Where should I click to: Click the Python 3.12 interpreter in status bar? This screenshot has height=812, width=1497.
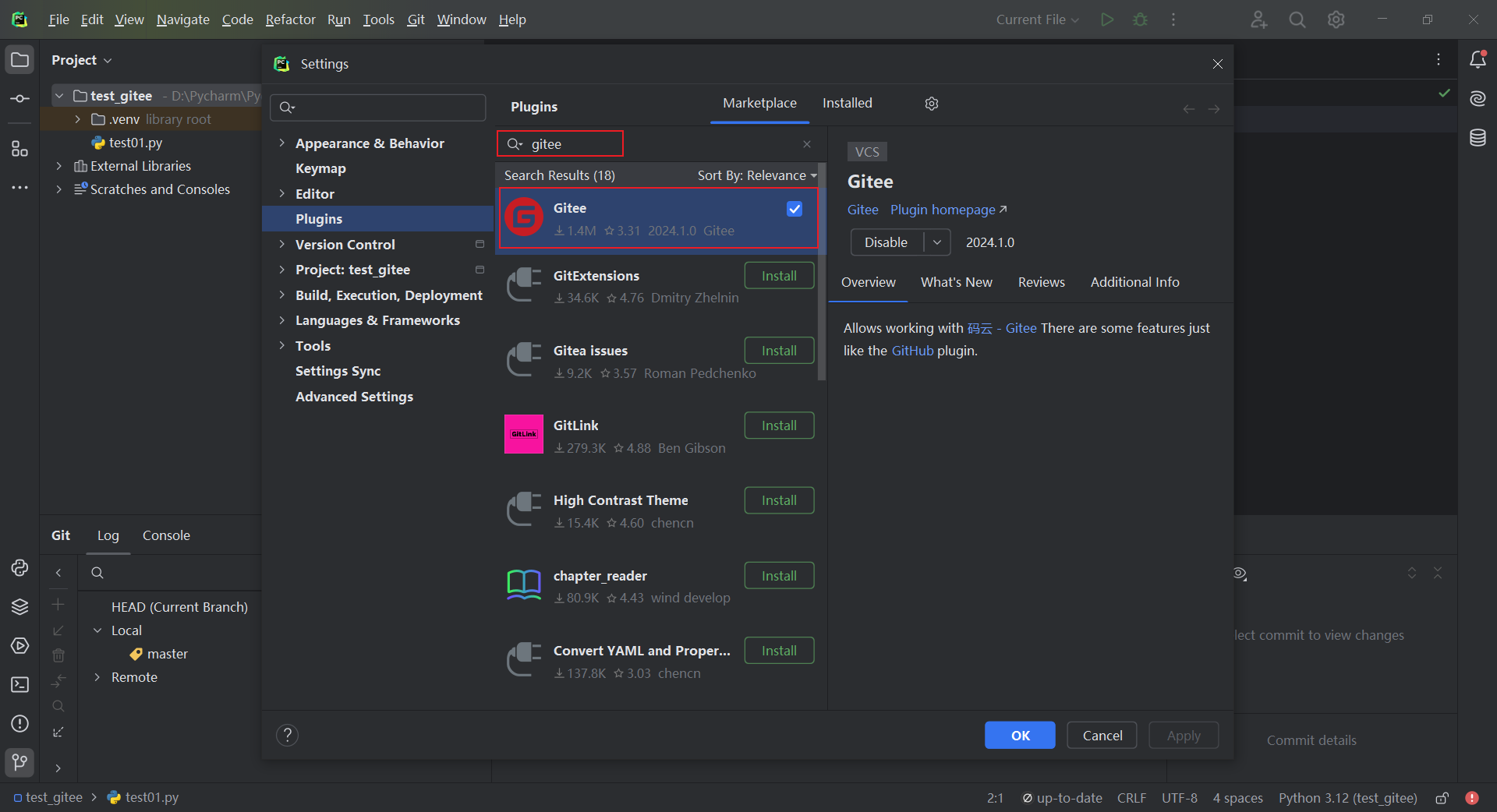pos(1347,798)
